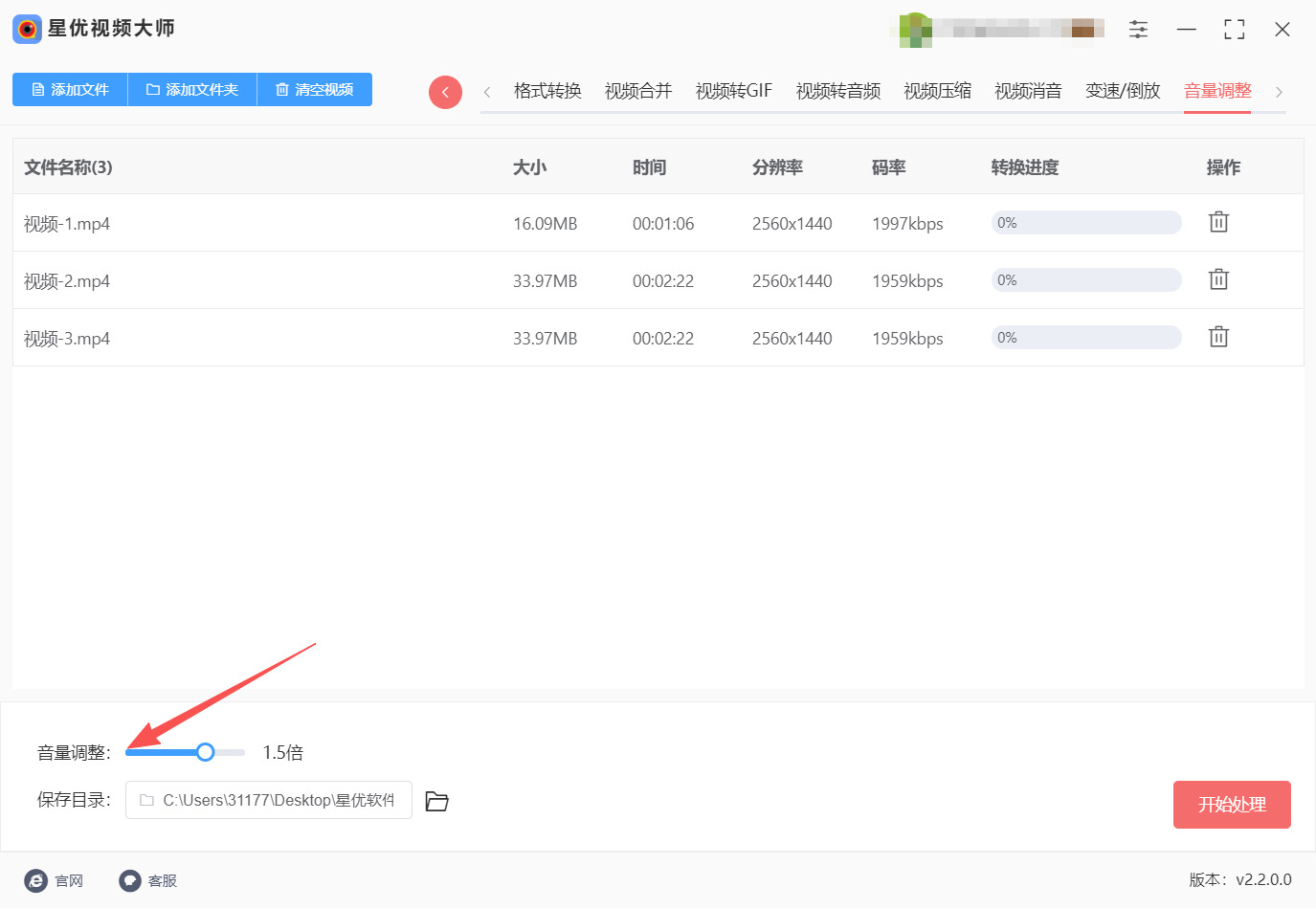1316x909 pixels.
Task: Click the 添加文件夹 button
Action: click(x=192, y=90)
